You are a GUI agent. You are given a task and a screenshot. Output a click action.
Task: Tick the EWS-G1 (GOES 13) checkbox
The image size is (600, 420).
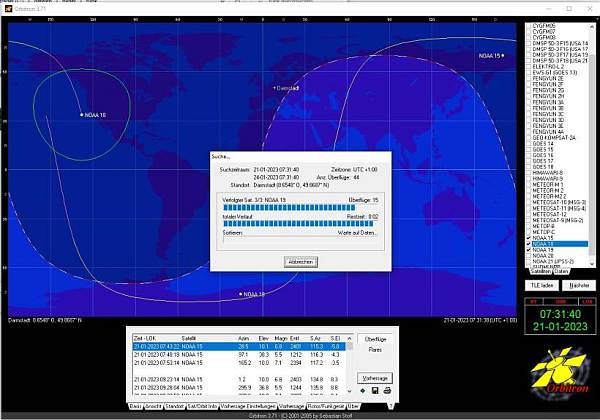529,72
